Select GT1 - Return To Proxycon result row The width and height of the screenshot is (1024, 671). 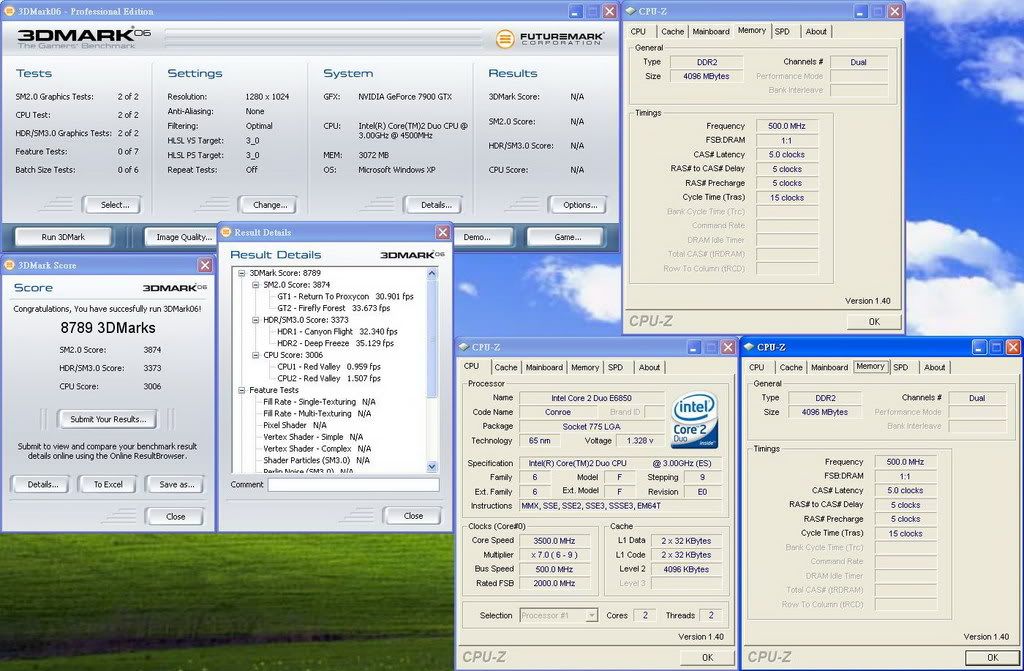[345, 297]
